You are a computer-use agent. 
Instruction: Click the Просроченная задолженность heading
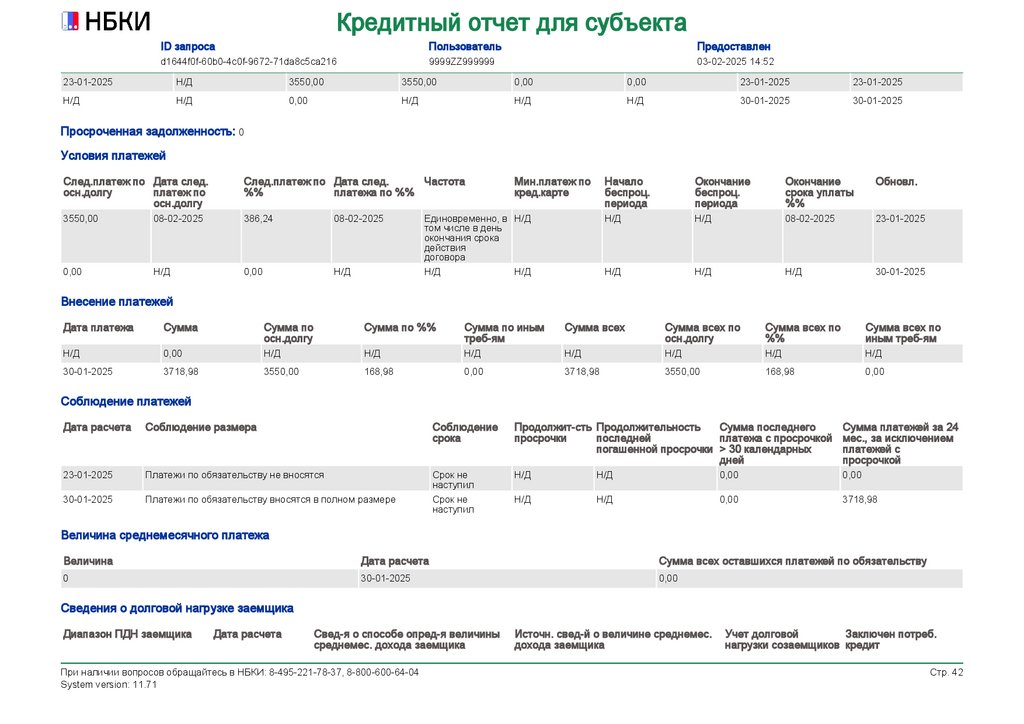pyautogui.click(x=148, y=131)
